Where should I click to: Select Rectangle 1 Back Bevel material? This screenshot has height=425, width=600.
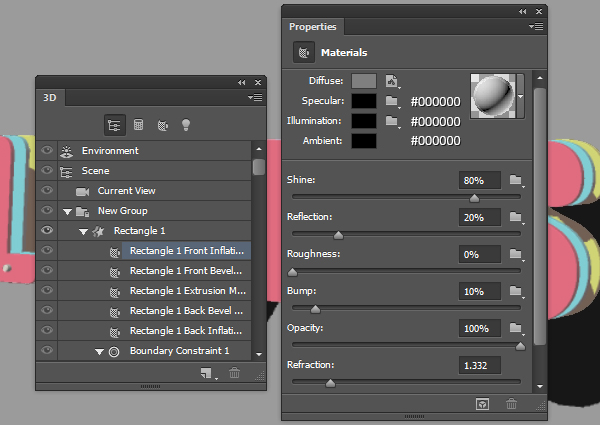[x=186, y=311]
